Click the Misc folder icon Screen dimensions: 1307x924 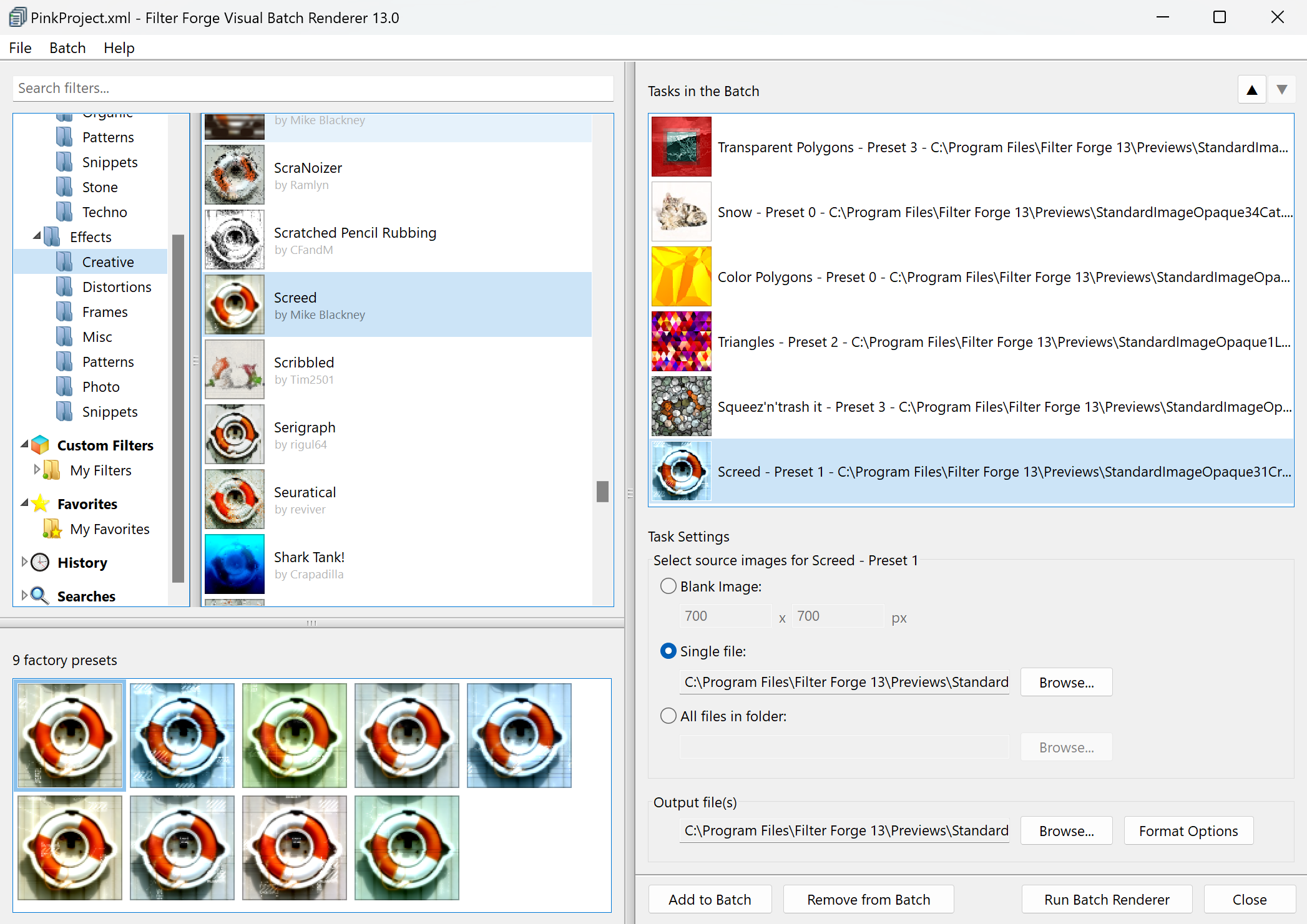[x=64, y=337]
